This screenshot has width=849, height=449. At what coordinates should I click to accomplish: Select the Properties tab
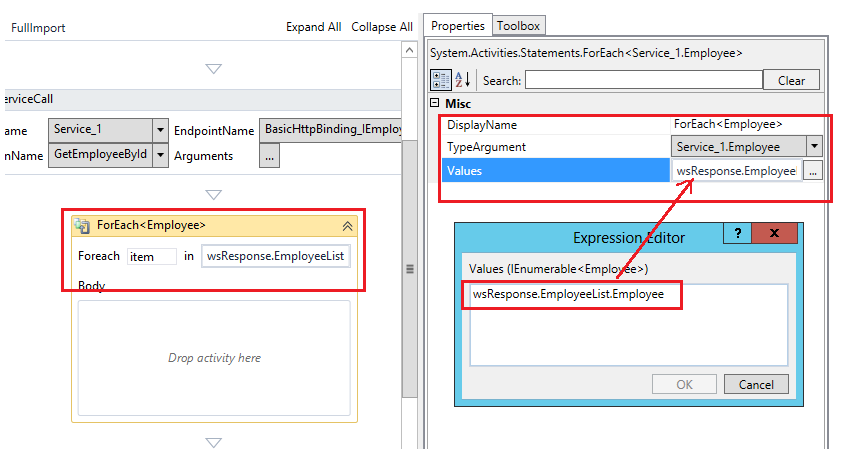(458, 25)
